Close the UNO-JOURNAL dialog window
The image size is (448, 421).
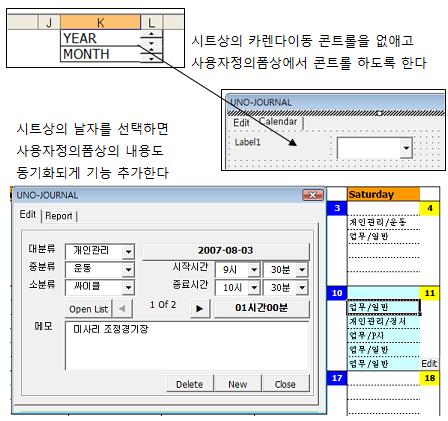pyautogui.click(x=312, y=195)
